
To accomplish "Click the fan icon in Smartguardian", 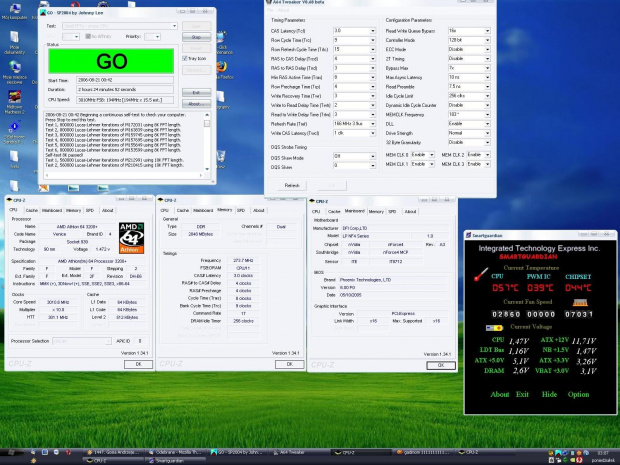I will [580, 302].
